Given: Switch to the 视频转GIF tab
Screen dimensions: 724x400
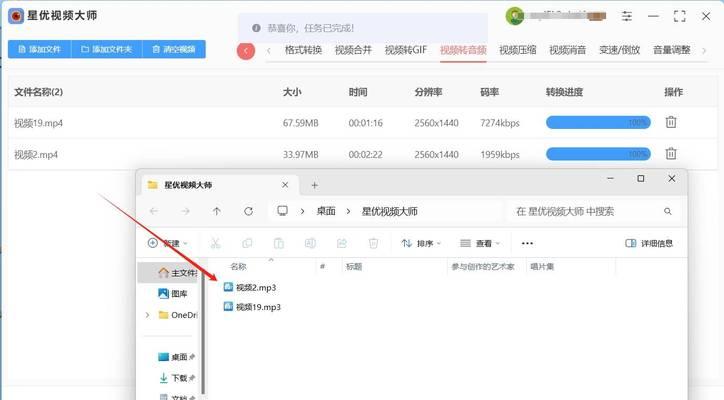Looking at the screenshot, I should pyautogui.click(x=406, y=50).
